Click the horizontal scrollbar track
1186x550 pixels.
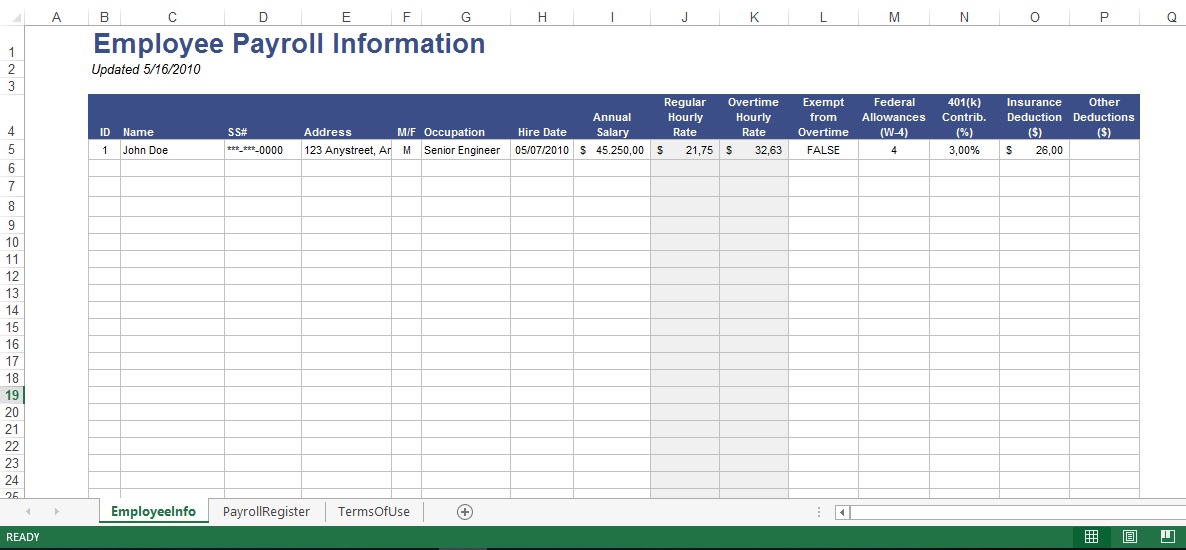pos(1017,512)
